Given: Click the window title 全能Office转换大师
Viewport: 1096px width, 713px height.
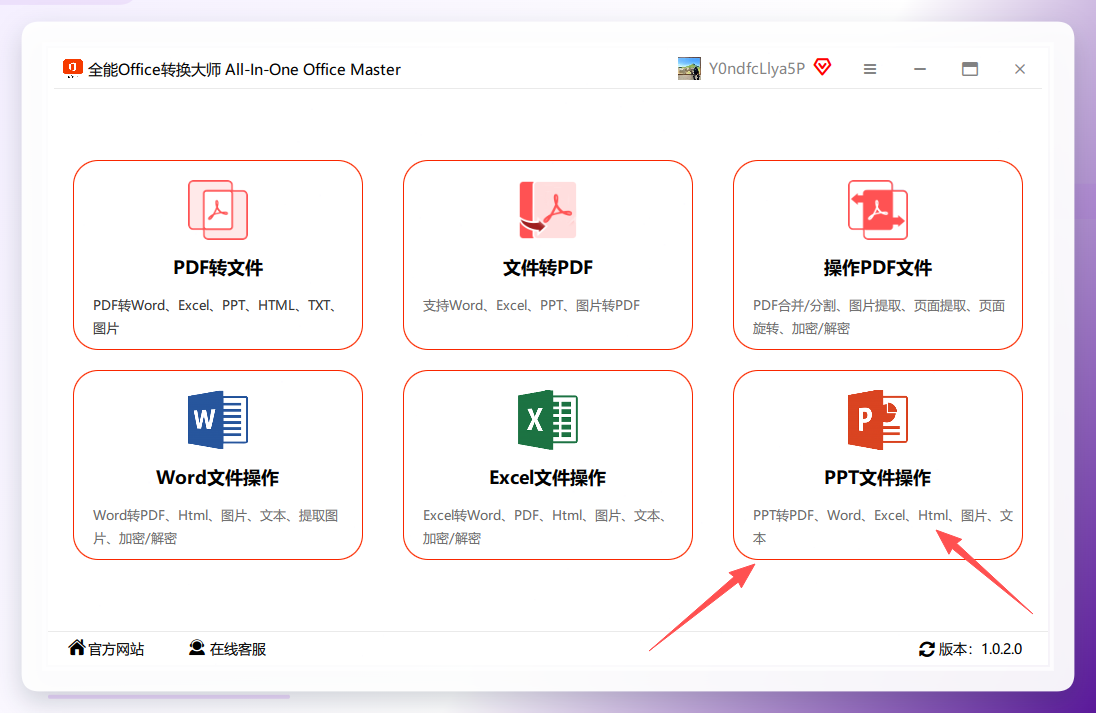Looking at the screenshot, I should [x=244, y=69].
